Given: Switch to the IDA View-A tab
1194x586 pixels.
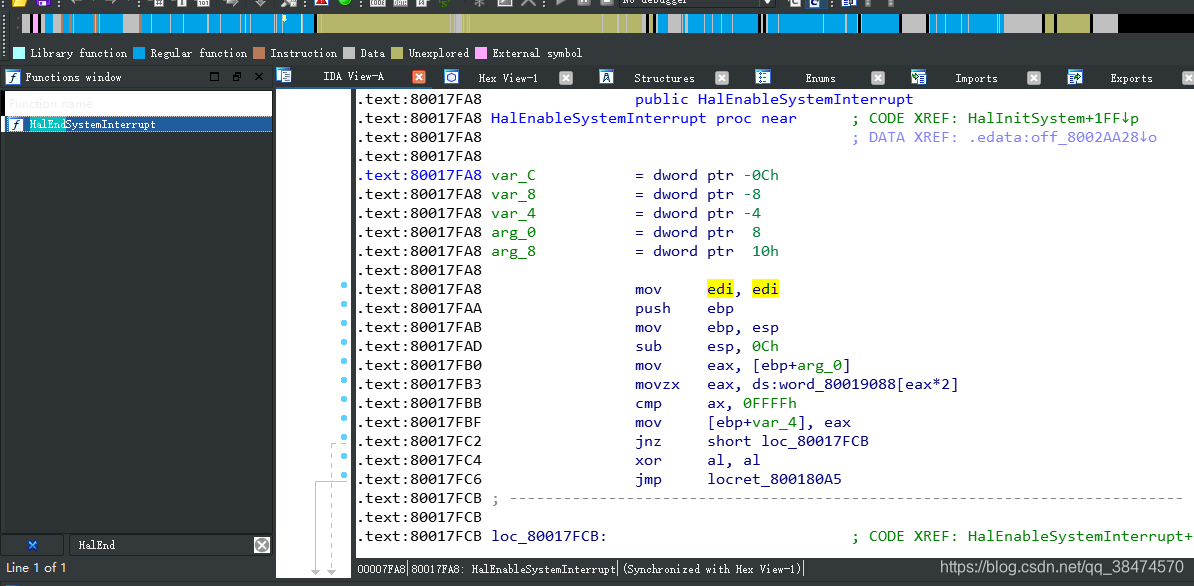Looking at the screenshot, I should point(353,77).
